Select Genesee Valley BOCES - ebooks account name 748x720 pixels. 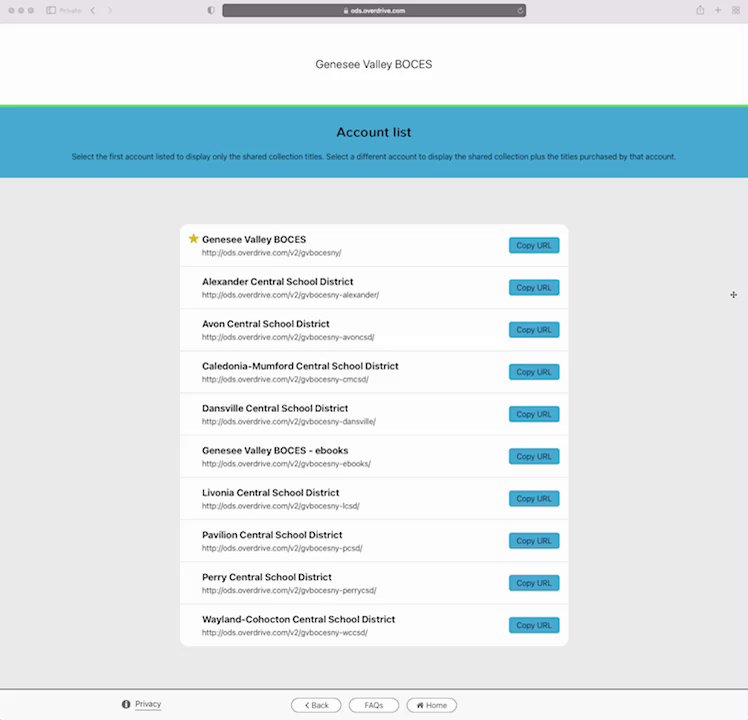[x=275, y=450]
